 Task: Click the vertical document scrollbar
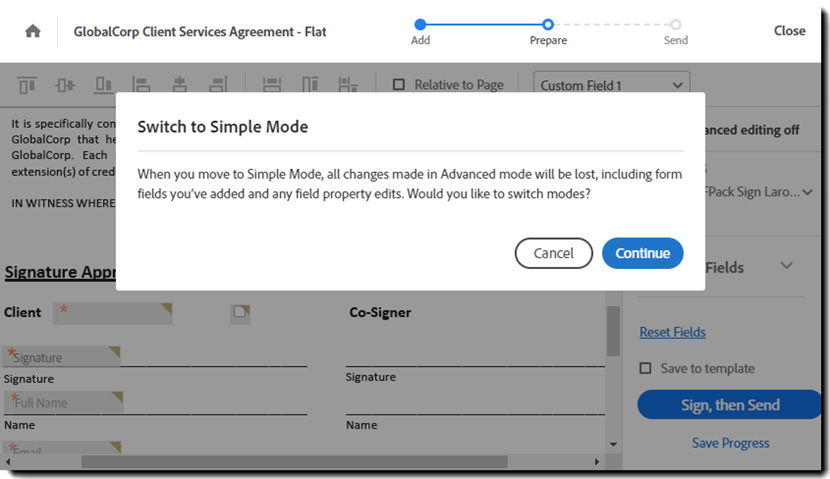[613, 331]
